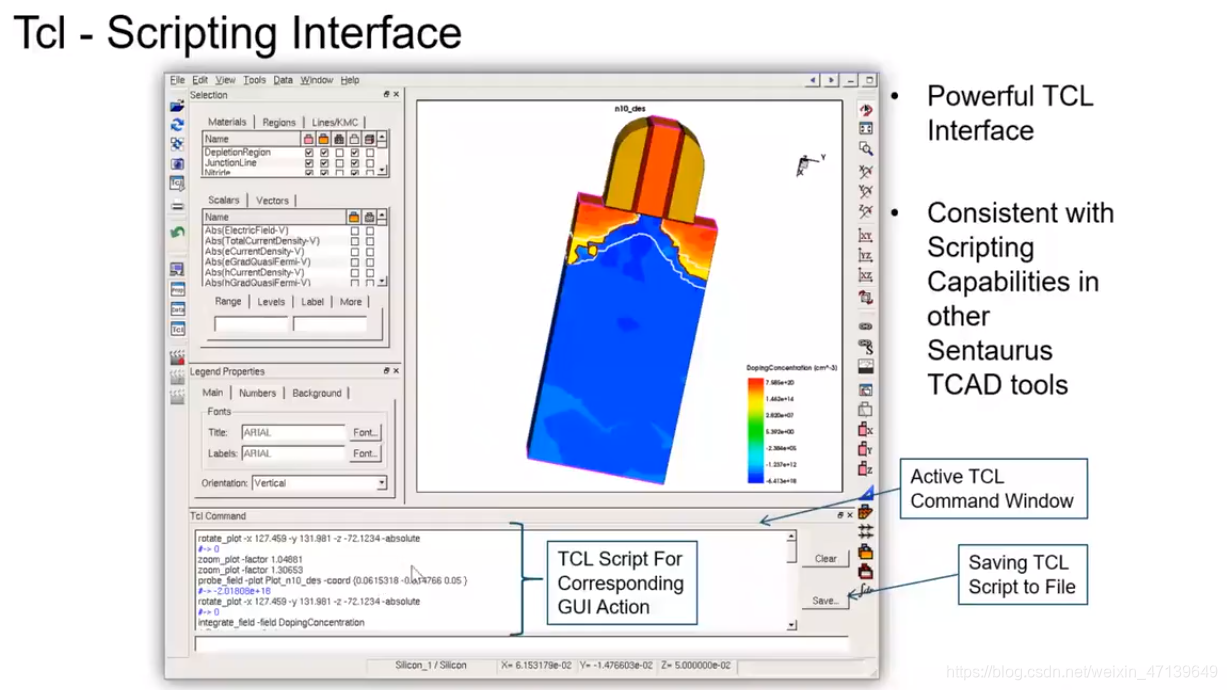Open the Edit menu

pos(200,80)
